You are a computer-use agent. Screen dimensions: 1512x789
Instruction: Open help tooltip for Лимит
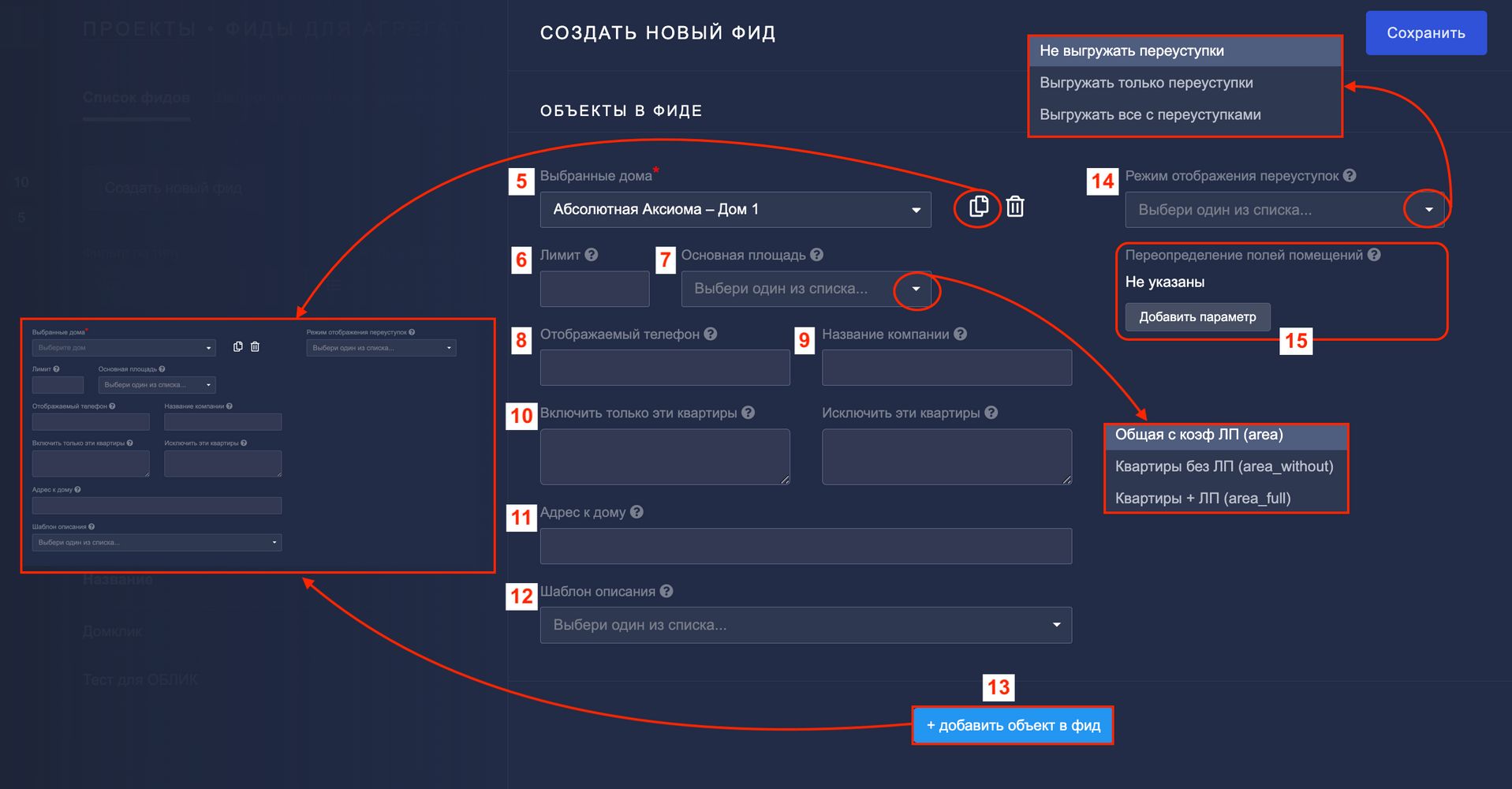(x=592, y=255)
